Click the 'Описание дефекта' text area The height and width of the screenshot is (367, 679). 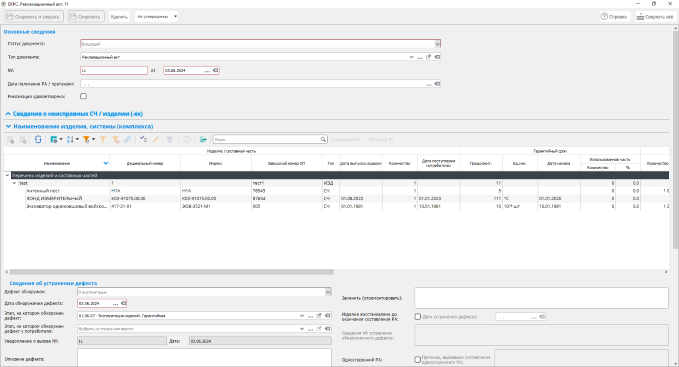tap(204, 357)
